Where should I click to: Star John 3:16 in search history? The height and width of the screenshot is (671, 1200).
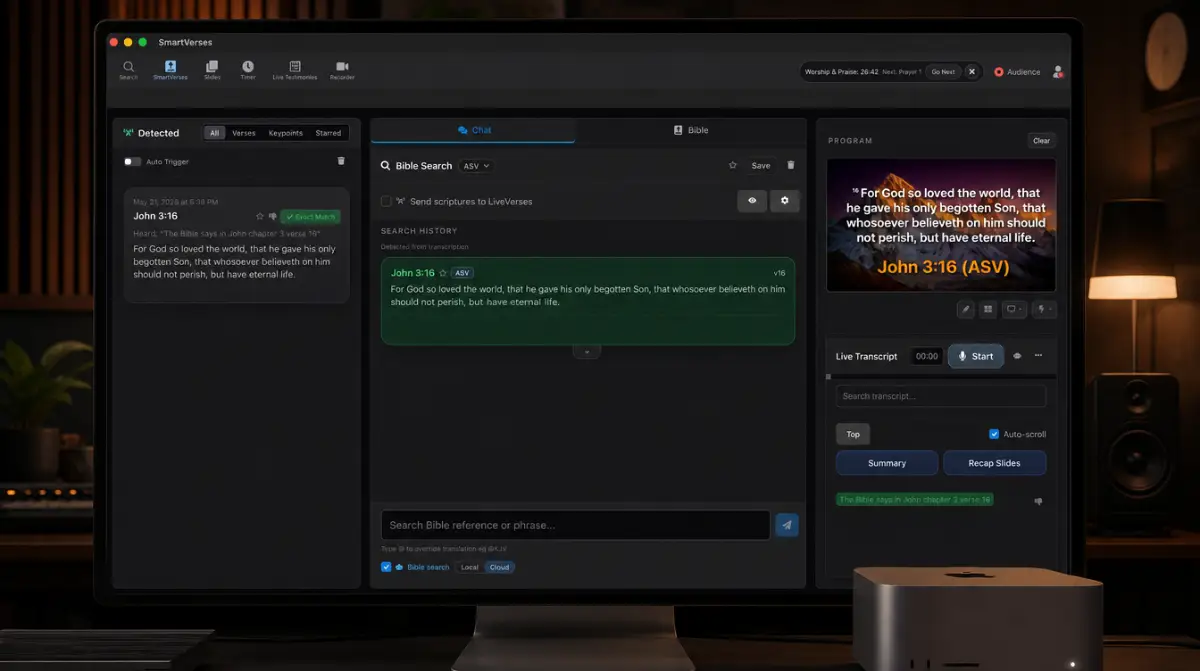point(443,273)
